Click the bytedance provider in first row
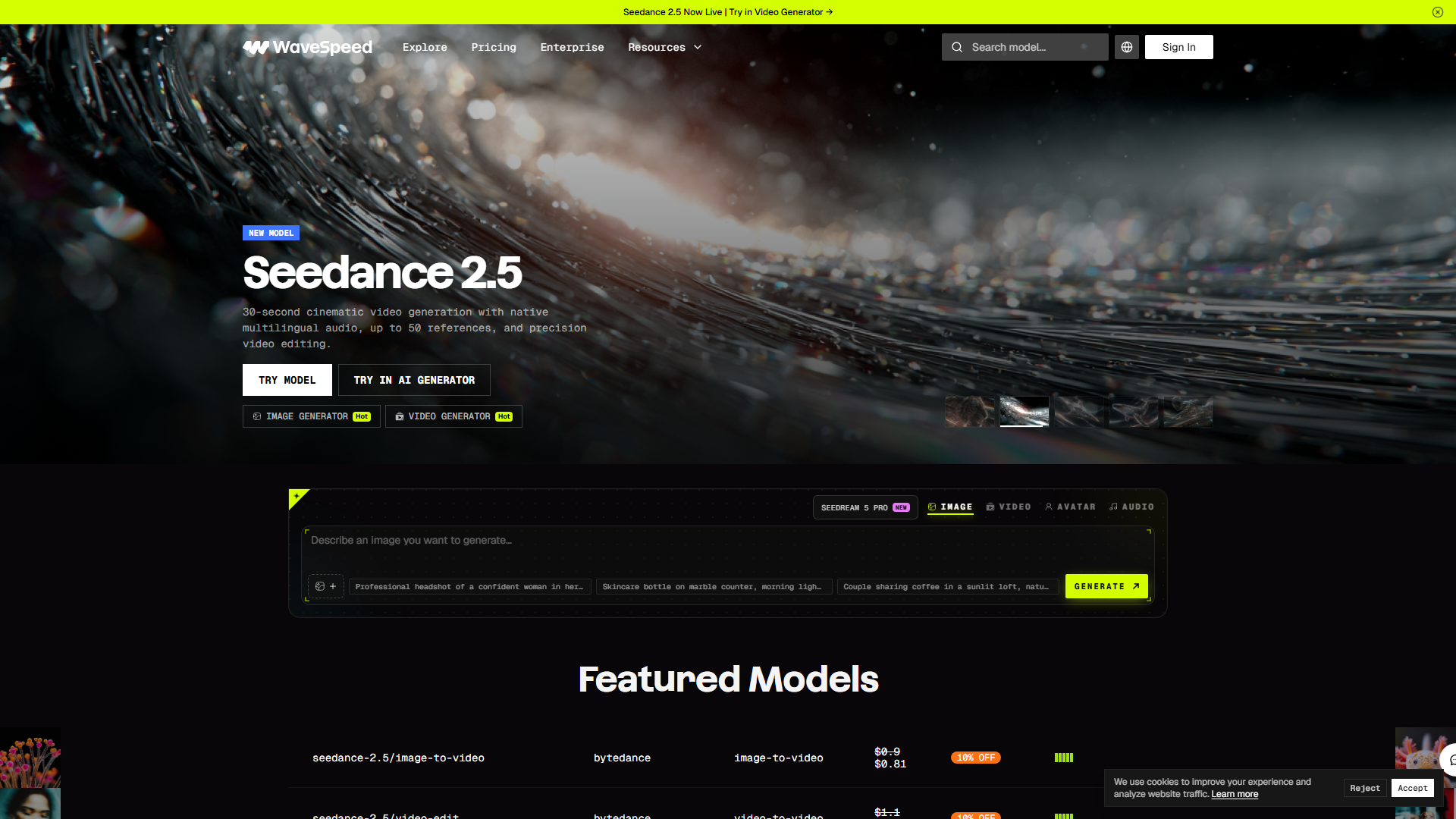 [622, 758]
